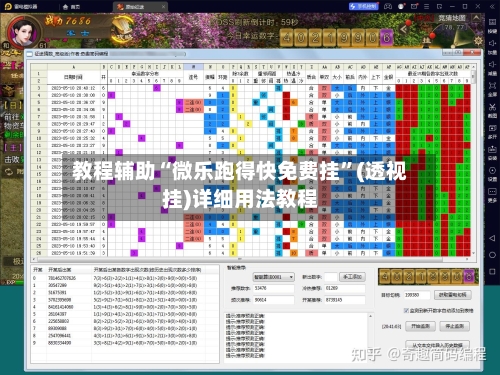This screenshot has width=500, height=375.
Task: Click the blue phone control button
Action: coord(364,6)
